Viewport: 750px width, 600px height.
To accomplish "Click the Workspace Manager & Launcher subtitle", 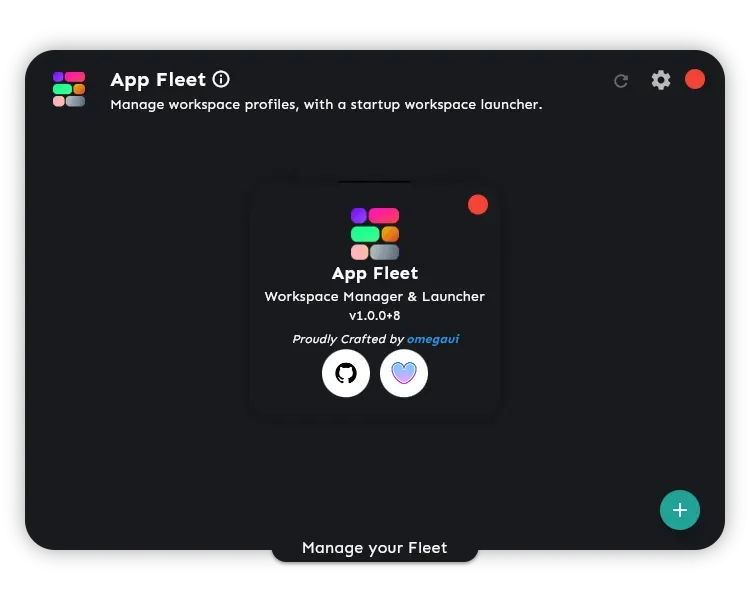I will (375, 297).
